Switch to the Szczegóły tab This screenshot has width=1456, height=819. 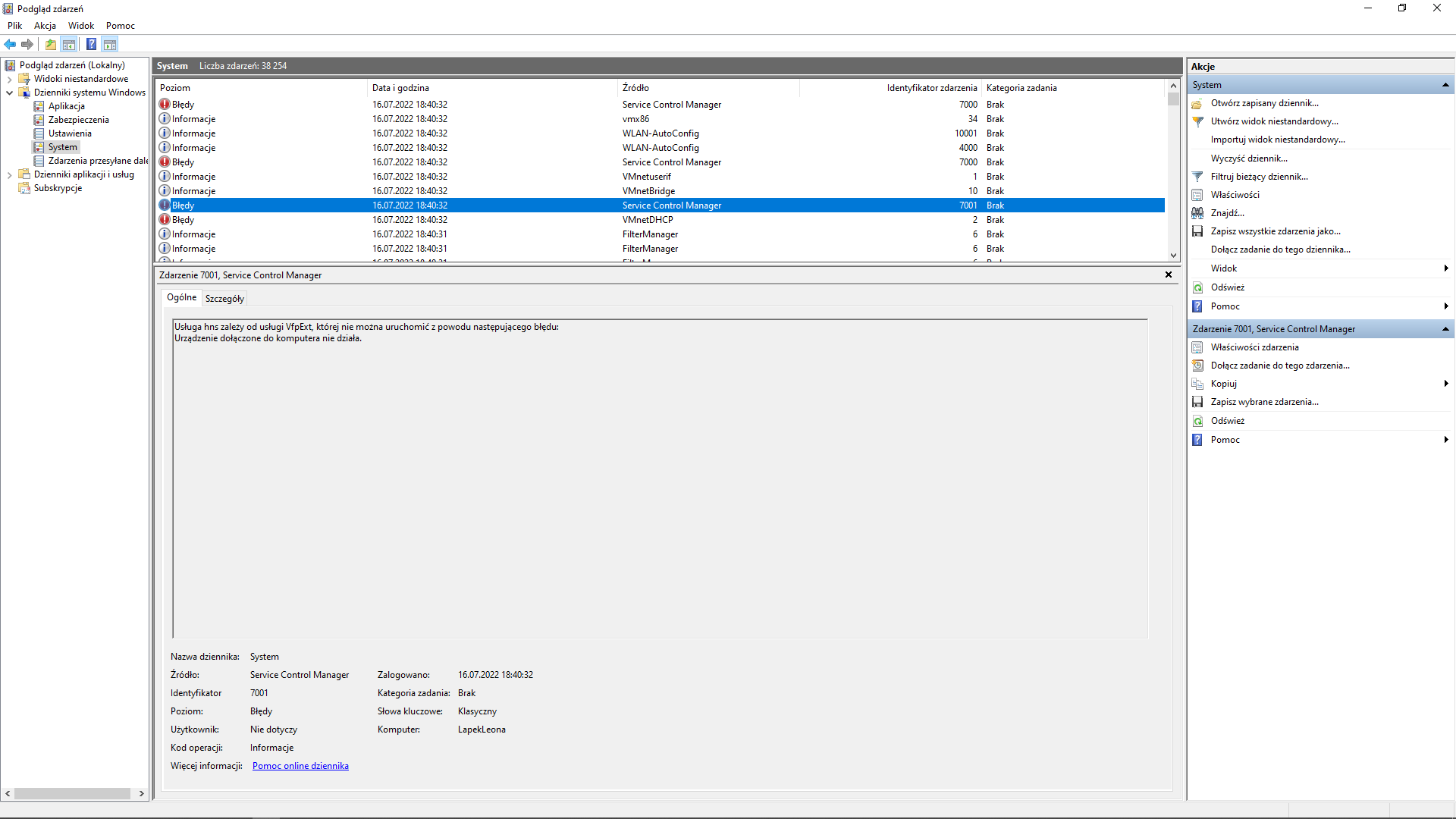point(224,299)
